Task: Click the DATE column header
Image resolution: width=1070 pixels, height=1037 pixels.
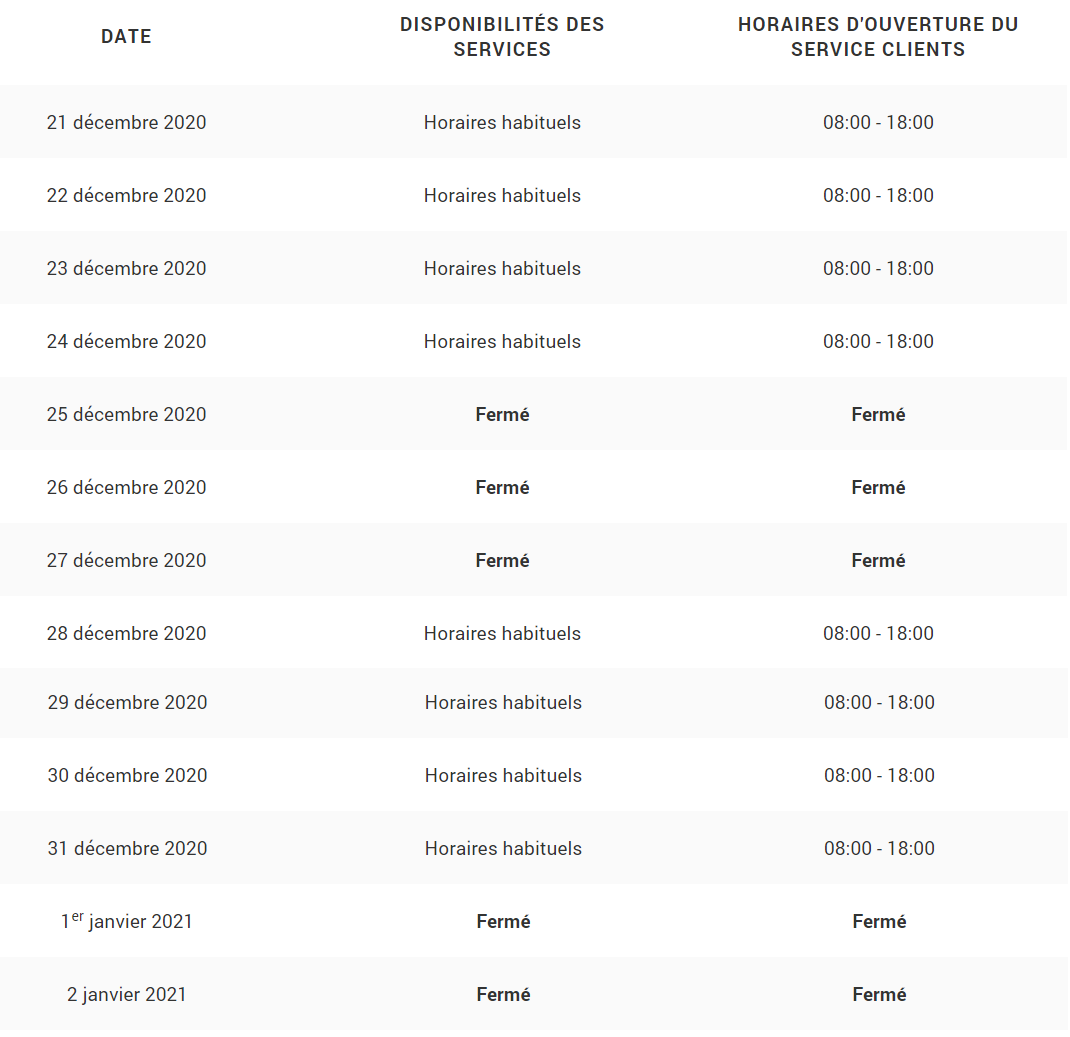Action: pyautogui.click(x=126, y=36)
